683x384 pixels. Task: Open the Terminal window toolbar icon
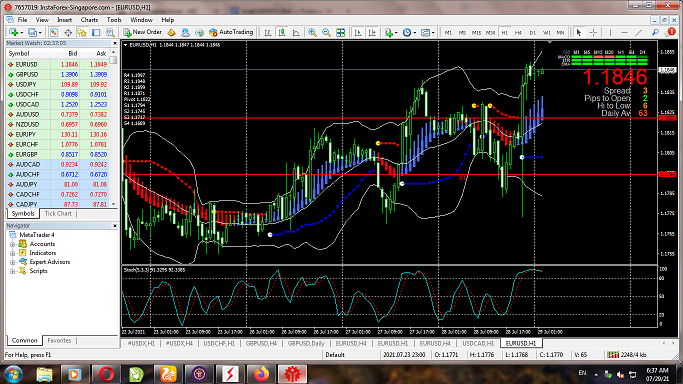[x=96, y=32]
